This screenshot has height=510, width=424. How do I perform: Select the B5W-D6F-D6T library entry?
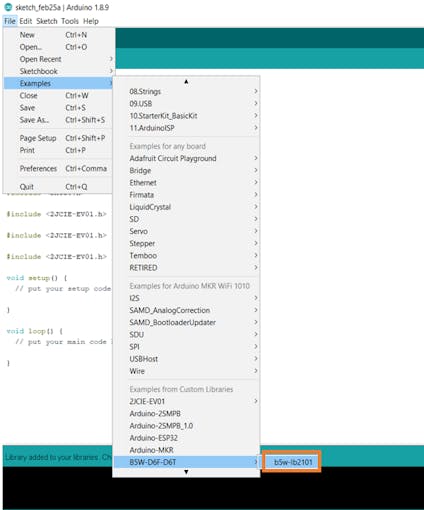pyautogui.click(x=186, y=462)
